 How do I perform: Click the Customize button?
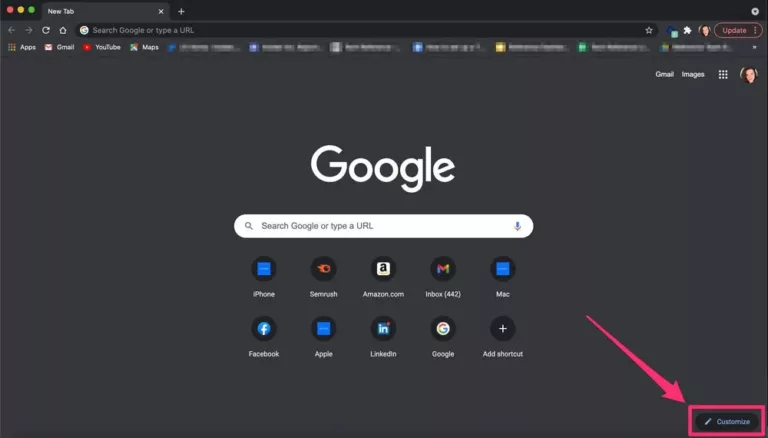click(x=727, y=421)
